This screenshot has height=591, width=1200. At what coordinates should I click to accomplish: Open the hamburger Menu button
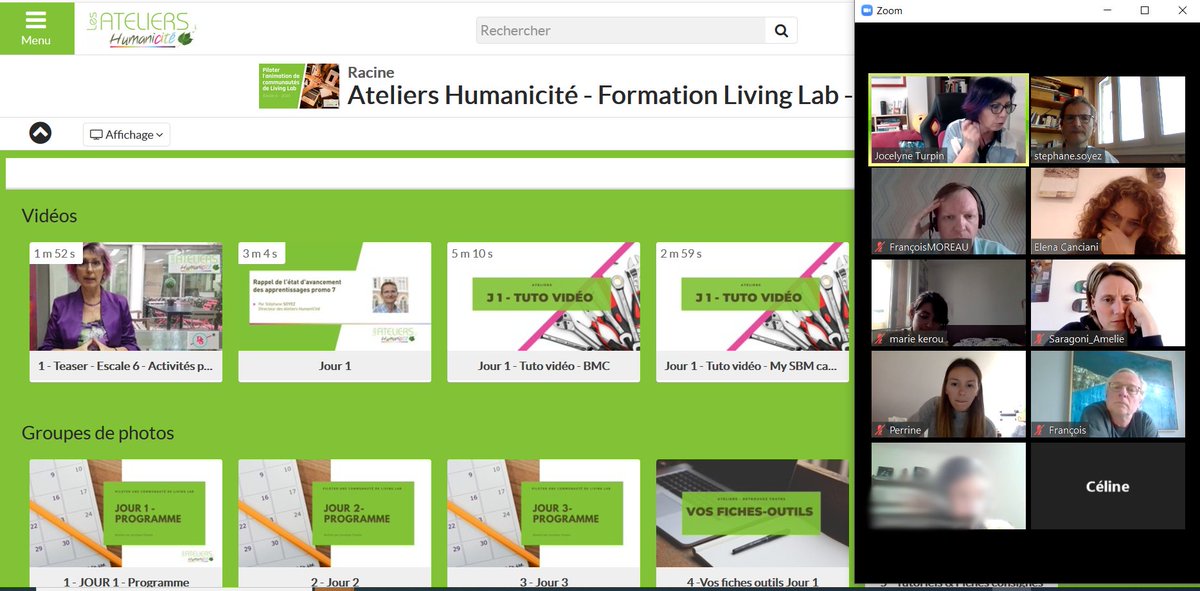pyautogui.click(x=36, y=29)
